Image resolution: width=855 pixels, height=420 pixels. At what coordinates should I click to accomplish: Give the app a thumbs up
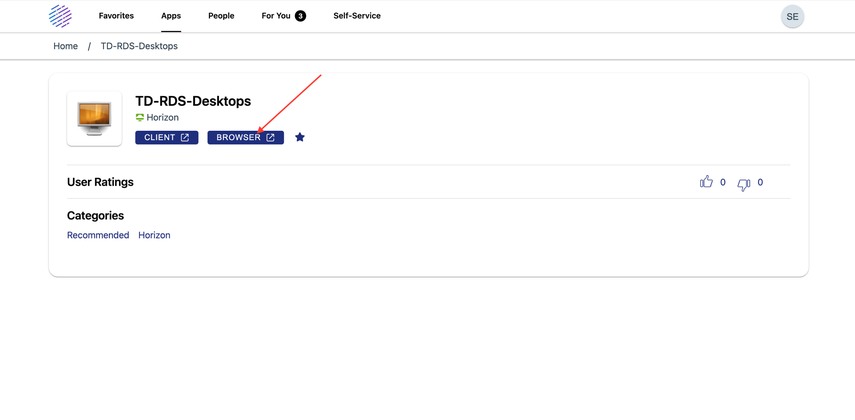706,182
